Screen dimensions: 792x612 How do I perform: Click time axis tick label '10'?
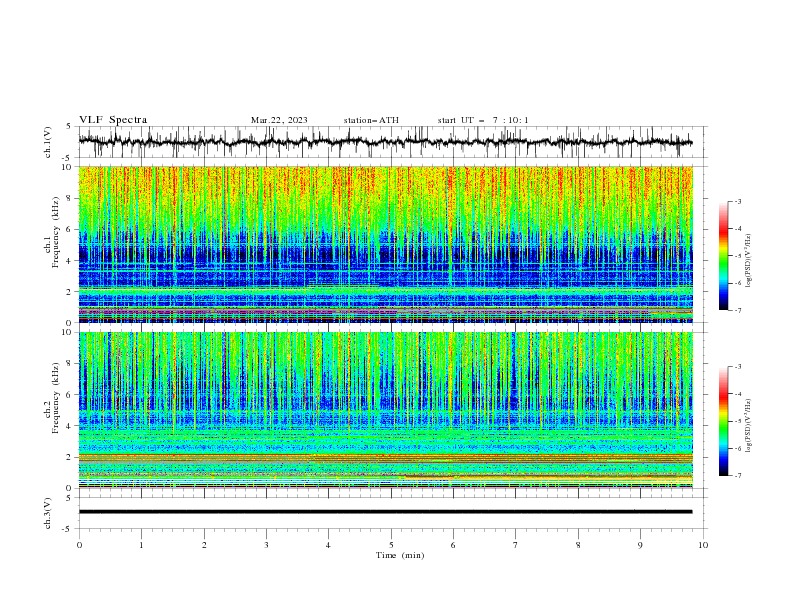703,545
